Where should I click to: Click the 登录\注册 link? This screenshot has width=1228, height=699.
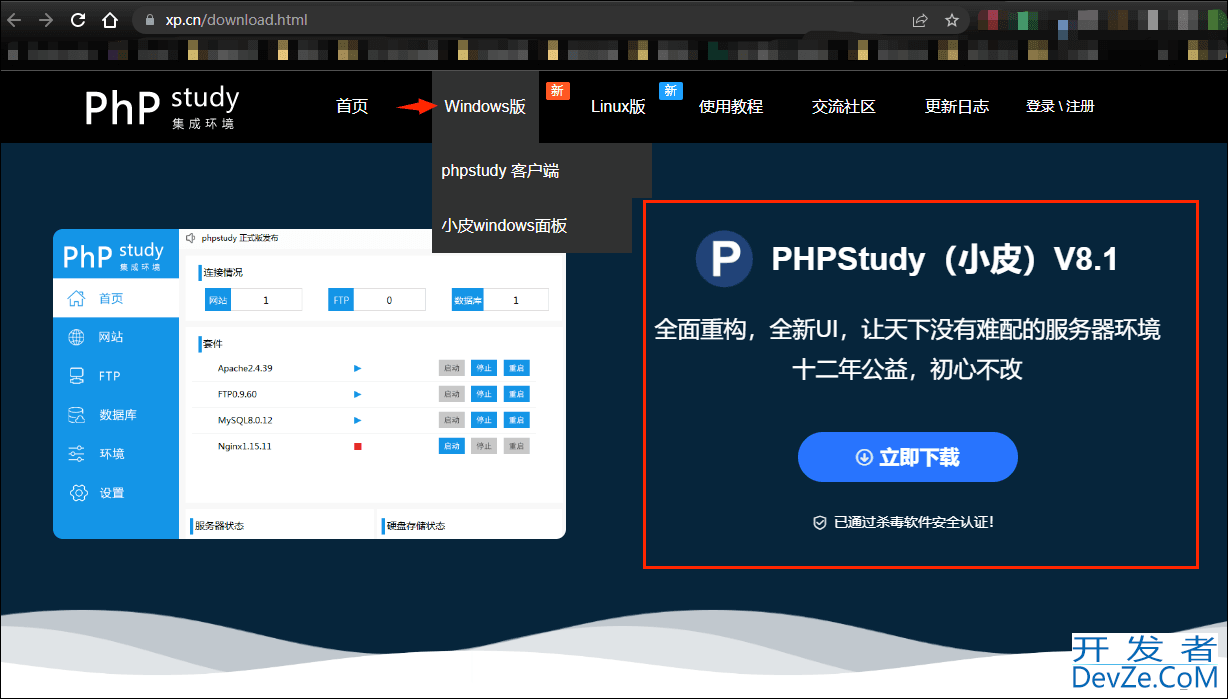tap(1060, 107)
